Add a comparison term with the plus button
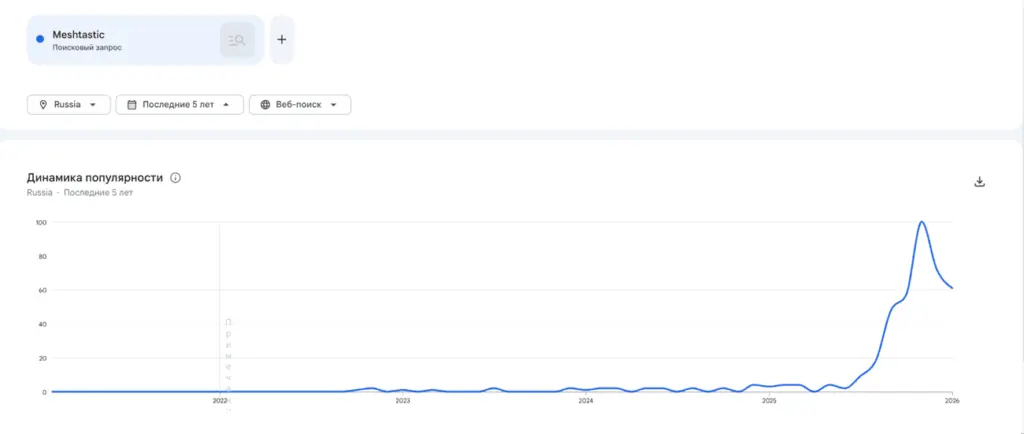Viewport: 1024px width, 434px height. [x=282, y=40]
